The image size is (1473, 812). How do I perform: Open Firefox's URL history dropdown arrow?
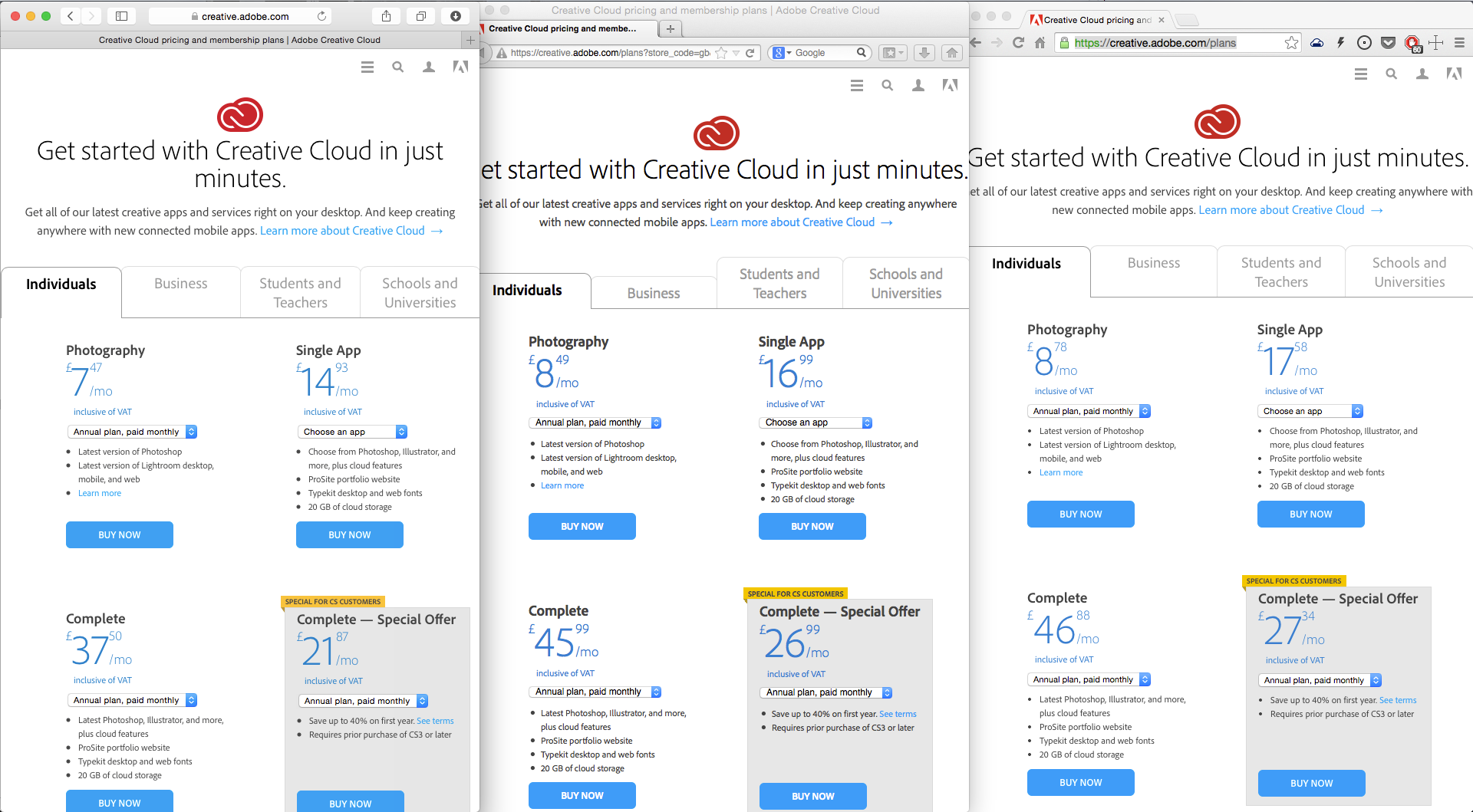(x=736, y=53)
